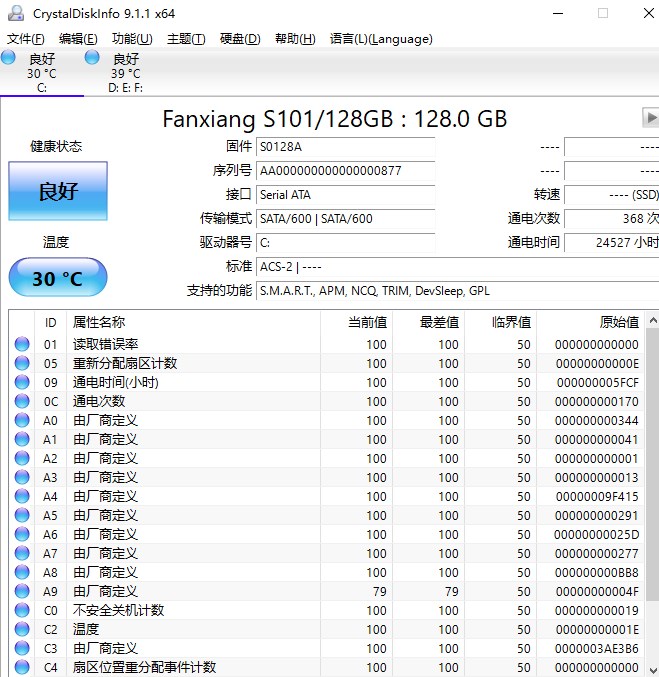The image size is (659, 677).
Task: Click the supported features field
Action: 458,291
